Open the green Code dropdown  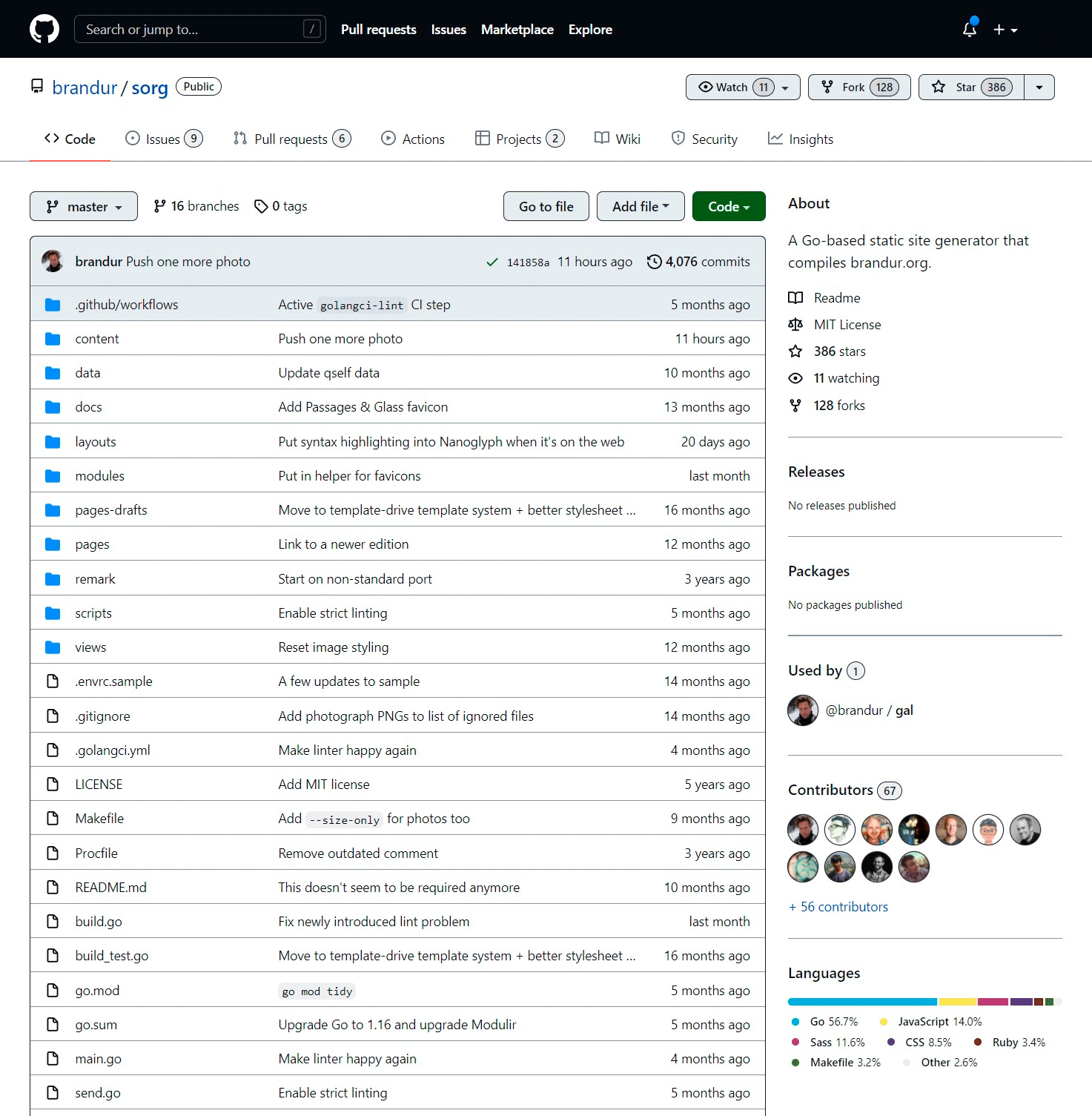pos(729,206)
